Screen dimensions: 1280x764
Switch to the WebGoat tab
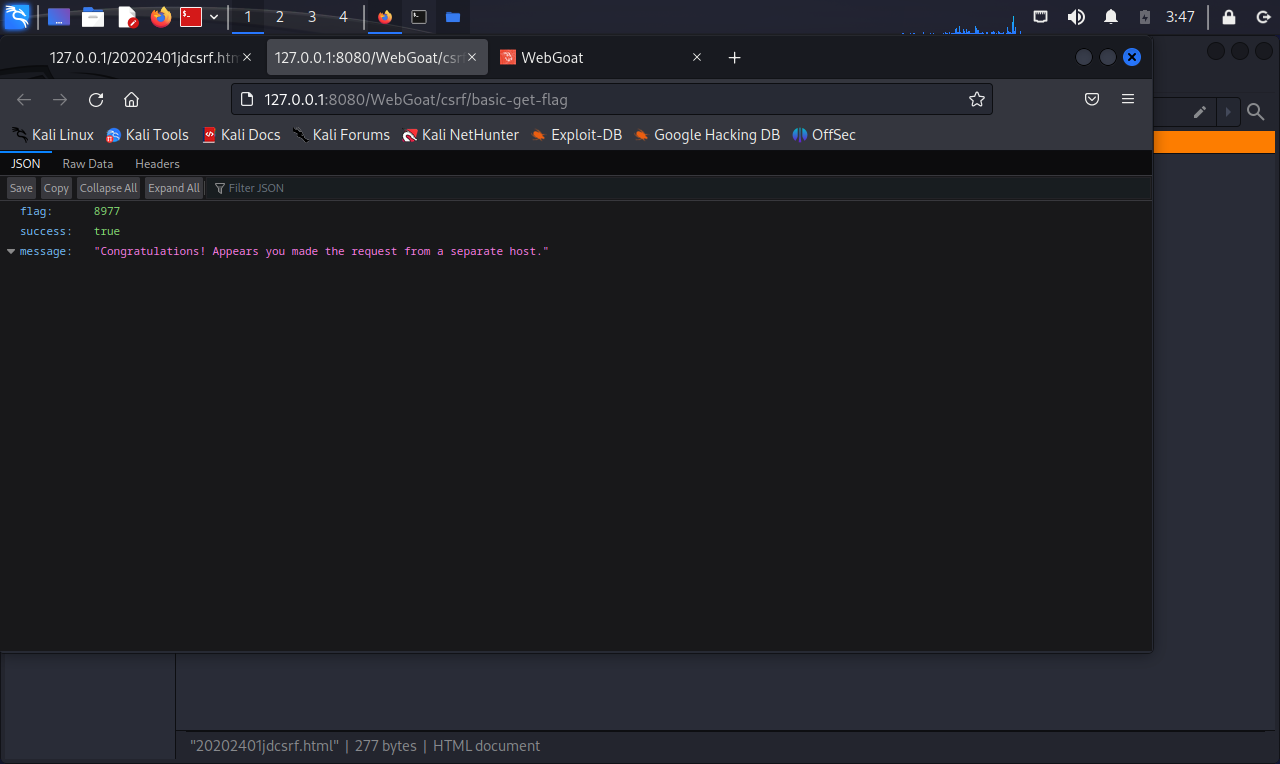[x=602, y=57]
